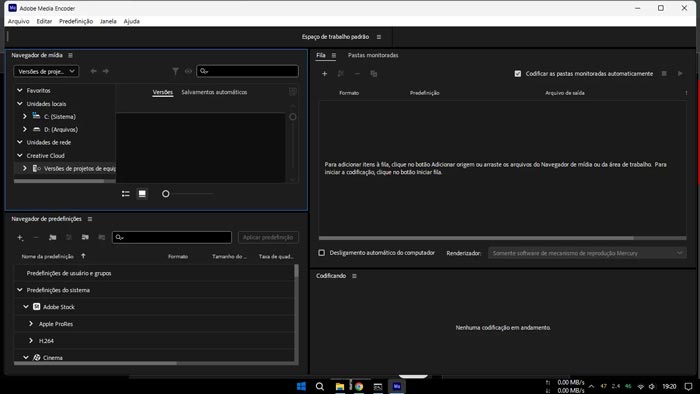Click the Media Browser thumbnail size slider handle

pyautogui.click(x=166, y=194)
